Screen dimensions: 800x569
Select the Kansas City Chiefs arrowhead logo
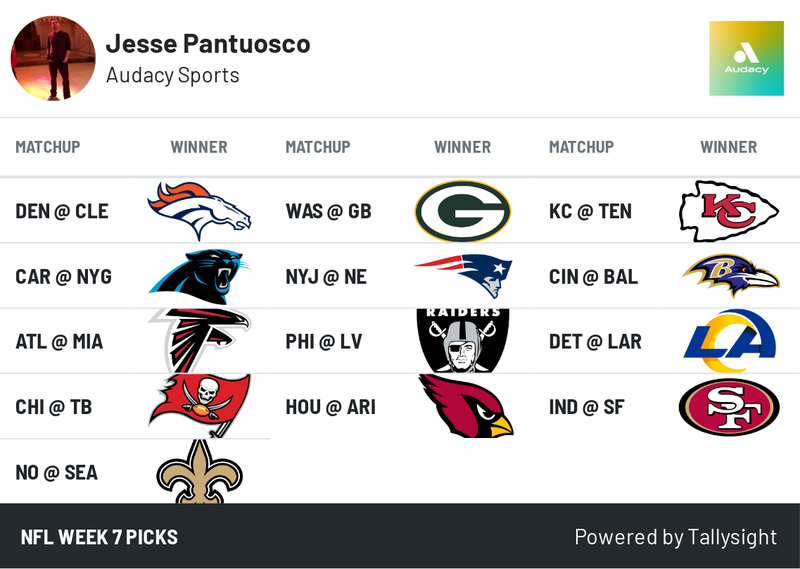(x=728, y=211)
